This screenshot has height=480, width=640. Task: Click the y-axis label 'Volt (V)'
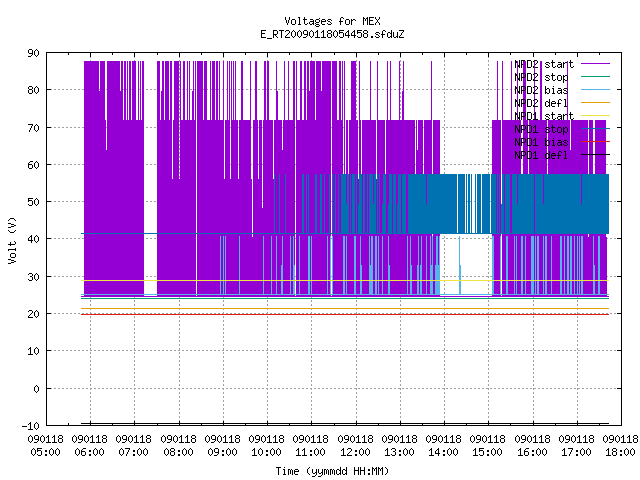tap(12, 240)
